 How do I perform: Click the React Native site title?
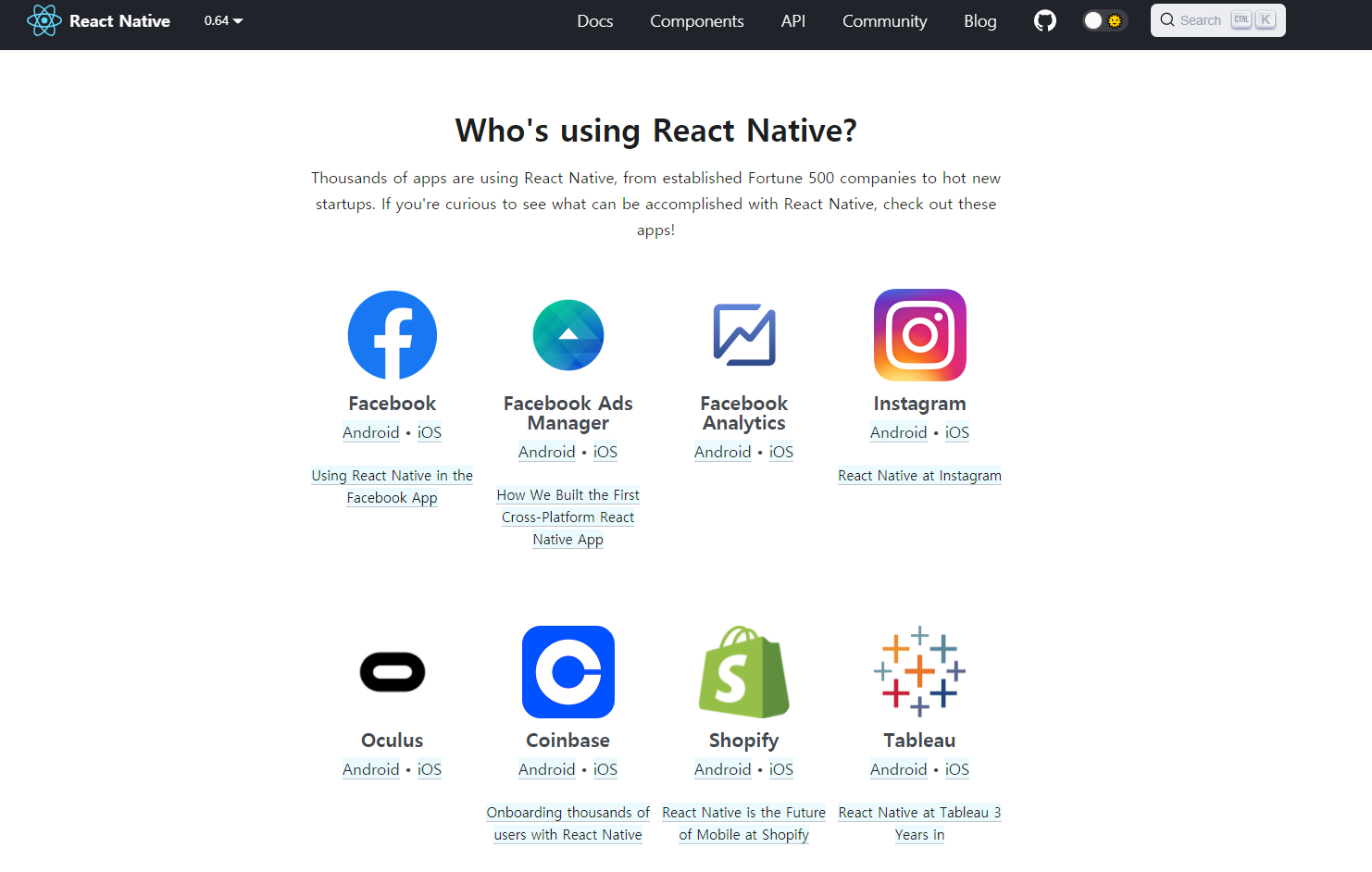tap(119, 20)
